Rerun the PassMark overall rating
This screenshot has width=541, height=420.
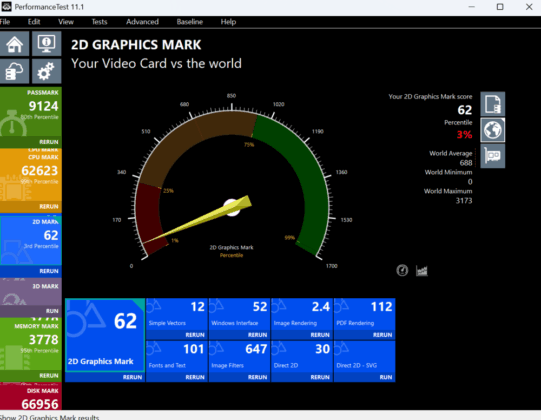[49, 142]
